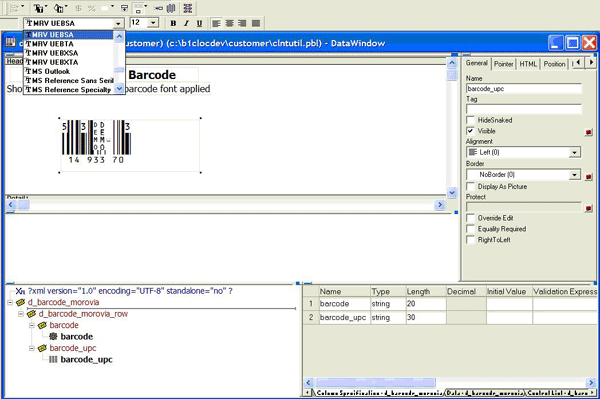Viewport: 600px width, 399px height.
Task: Click the slide/layer icon next to border box
Action: click(124, 8)
